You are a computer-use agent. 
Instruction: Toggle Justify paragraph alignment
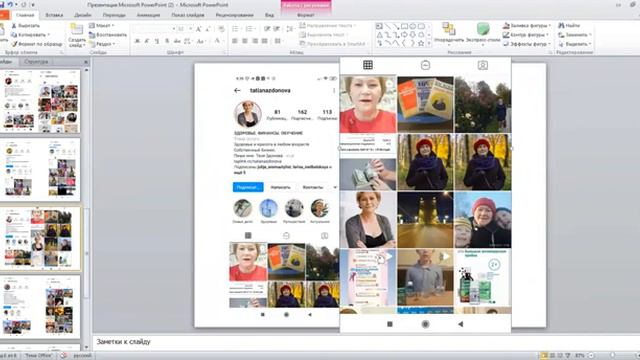point(265,41)
